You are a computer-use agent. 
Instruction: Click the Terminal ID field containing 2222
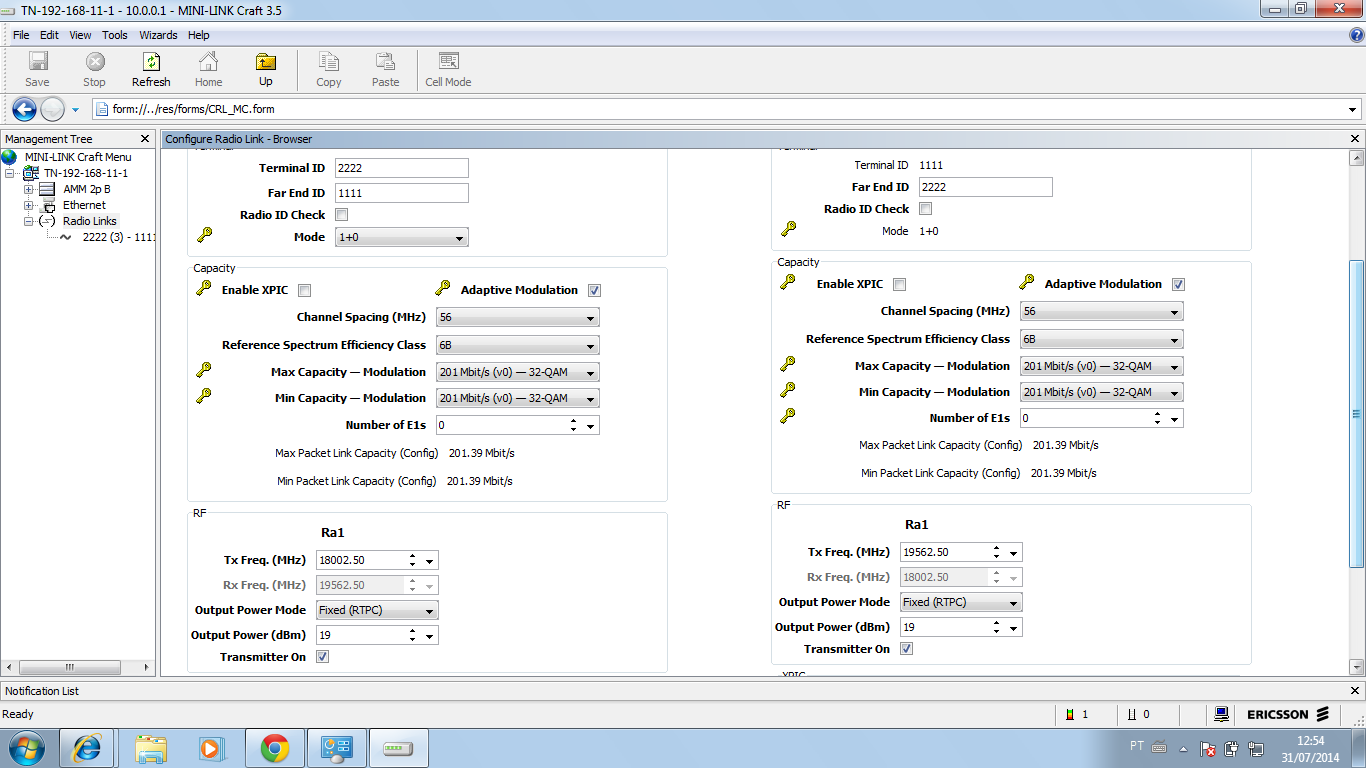[402, 168]
